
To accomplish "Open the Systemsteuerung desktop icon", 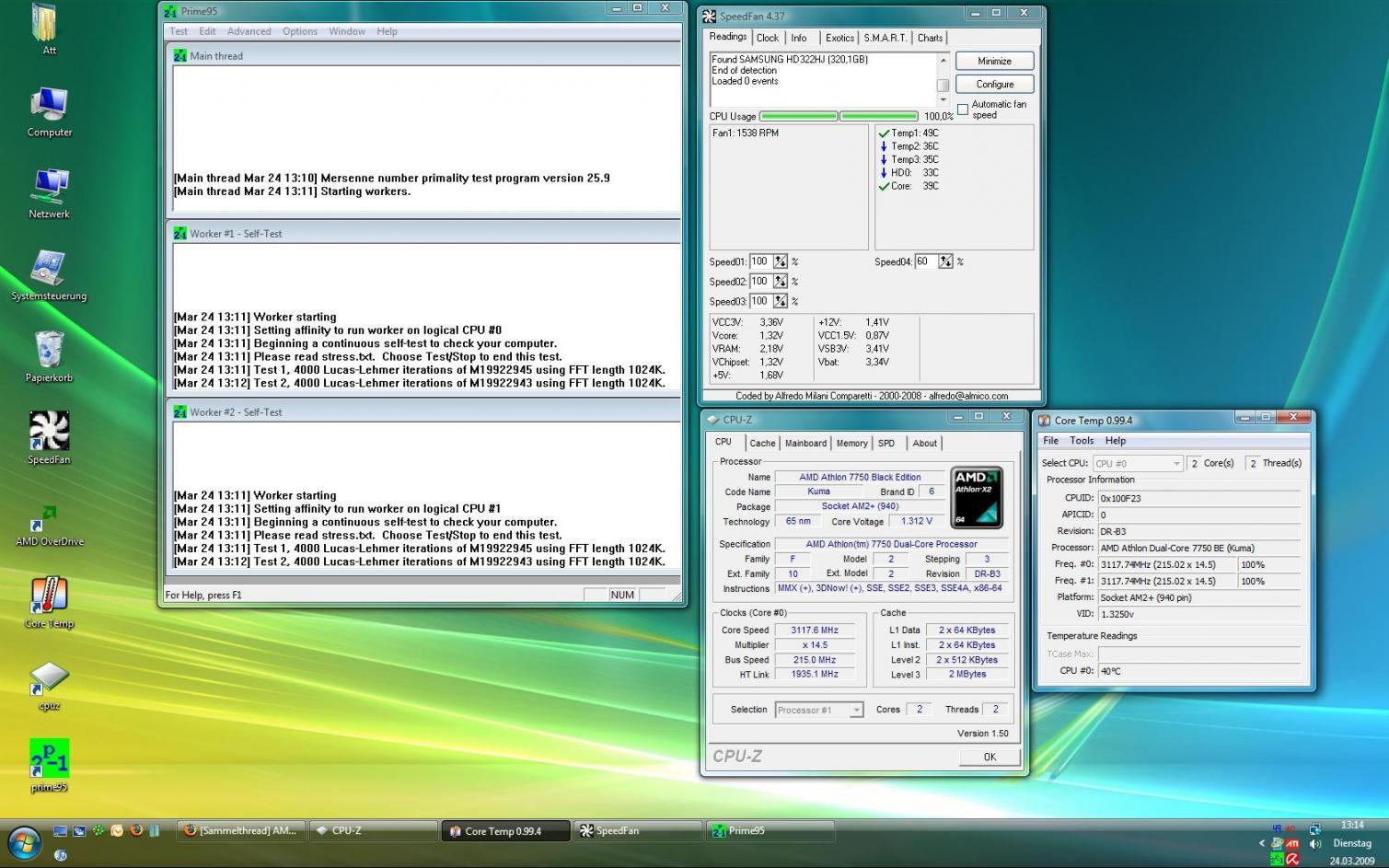I will click(49, 275).
